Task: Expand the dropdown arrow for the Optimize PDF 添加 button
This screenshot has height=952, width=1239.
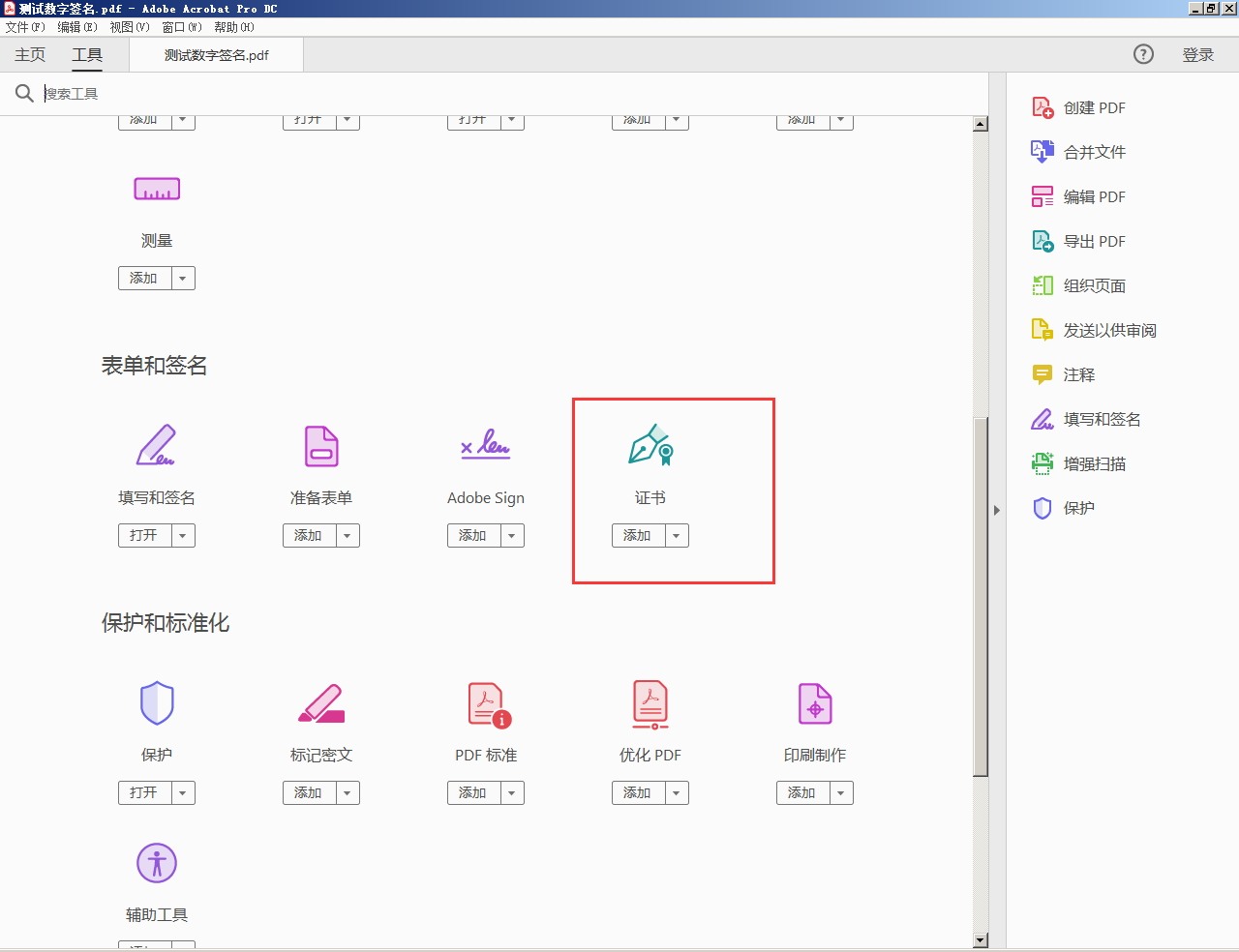Action: (x=677, y=793)
